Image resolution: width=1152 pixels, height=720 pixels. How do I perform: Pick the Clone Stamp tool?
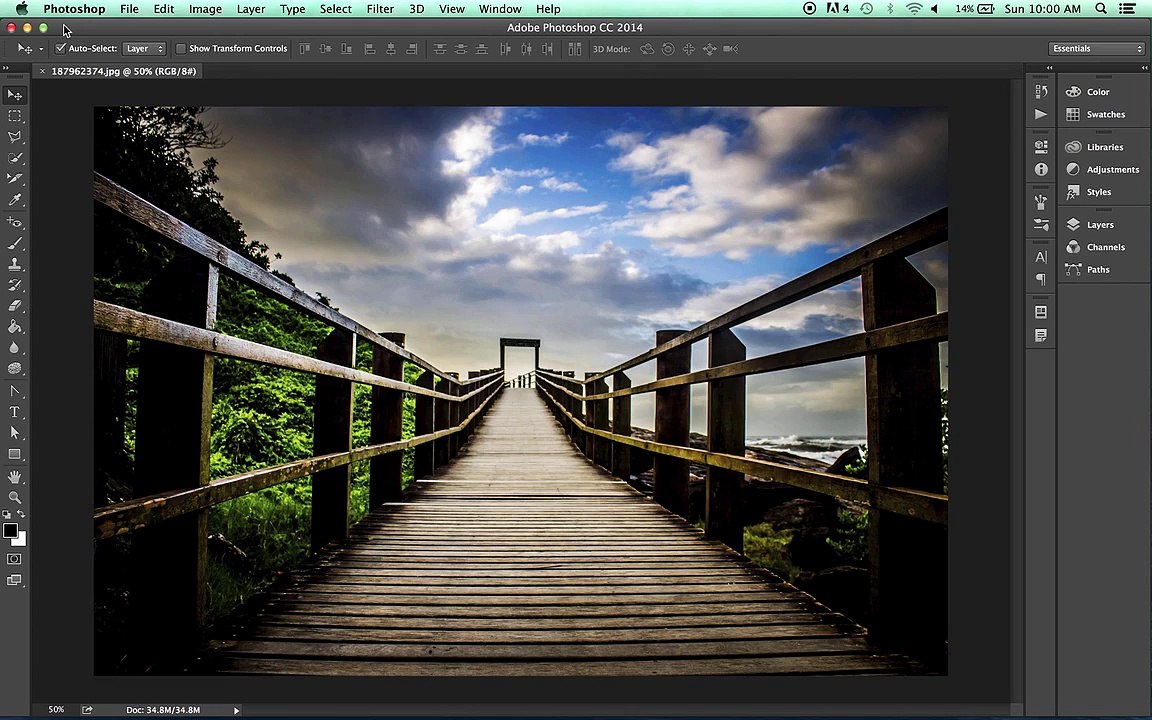[15, 264]
